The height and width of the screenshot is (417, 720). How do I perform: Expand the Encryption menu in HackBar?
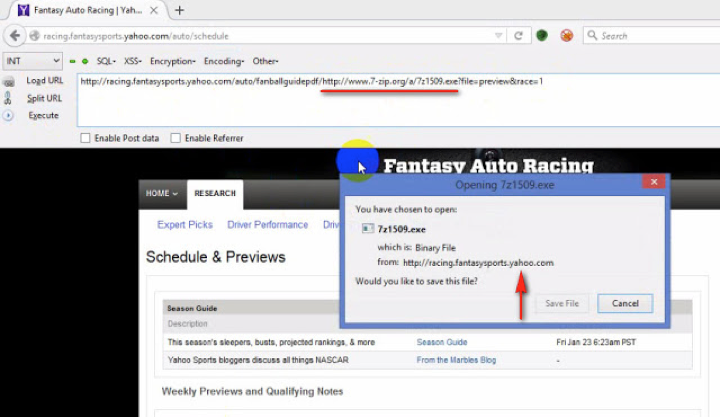(x=171, y=61)
